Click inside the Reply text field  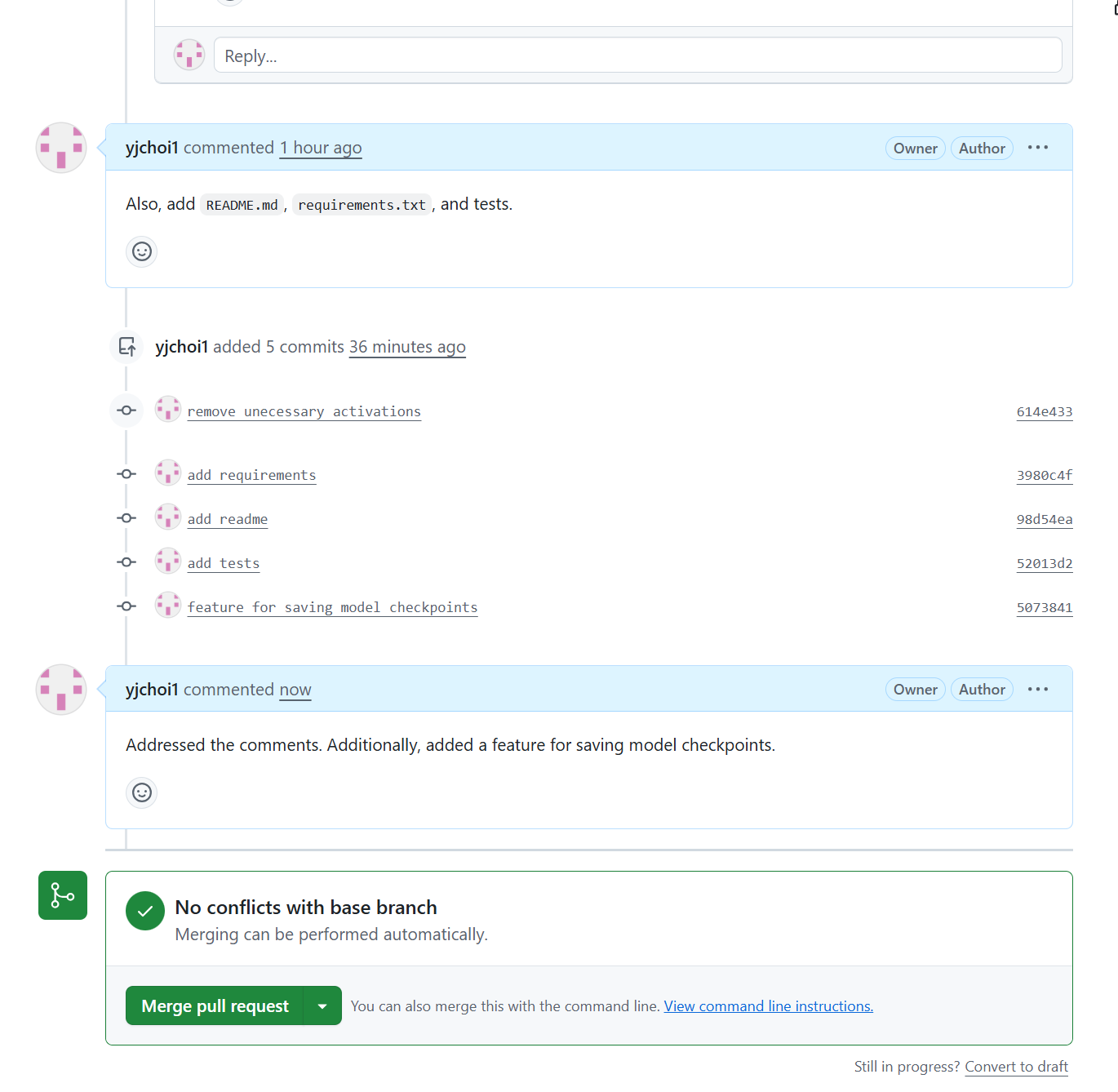637,55
